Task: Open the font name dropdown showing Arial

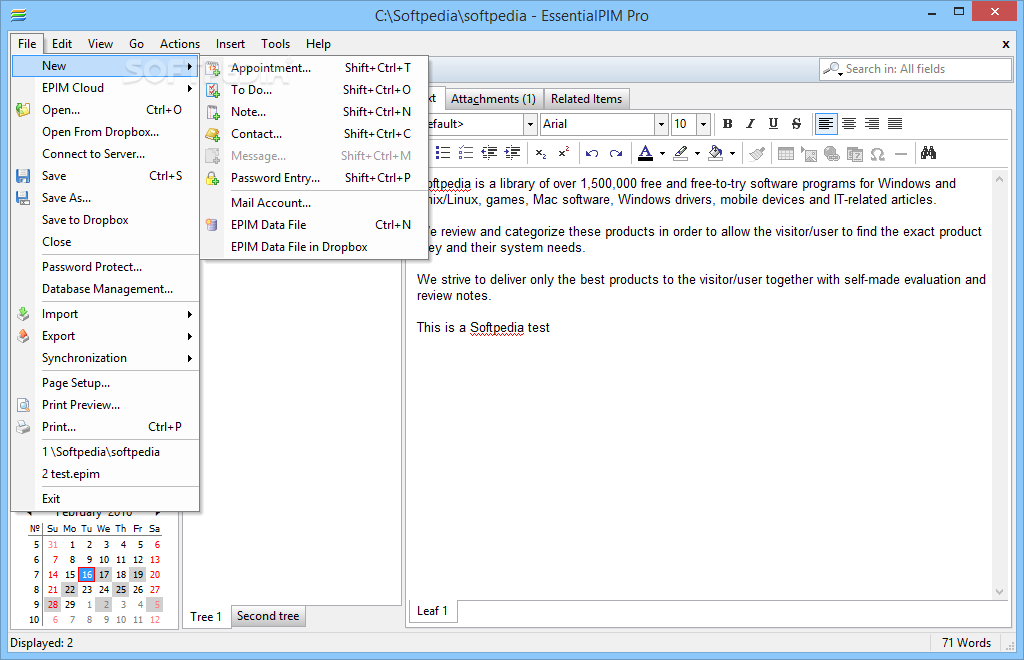Action: pyautogui.click(x=661, y=124)
